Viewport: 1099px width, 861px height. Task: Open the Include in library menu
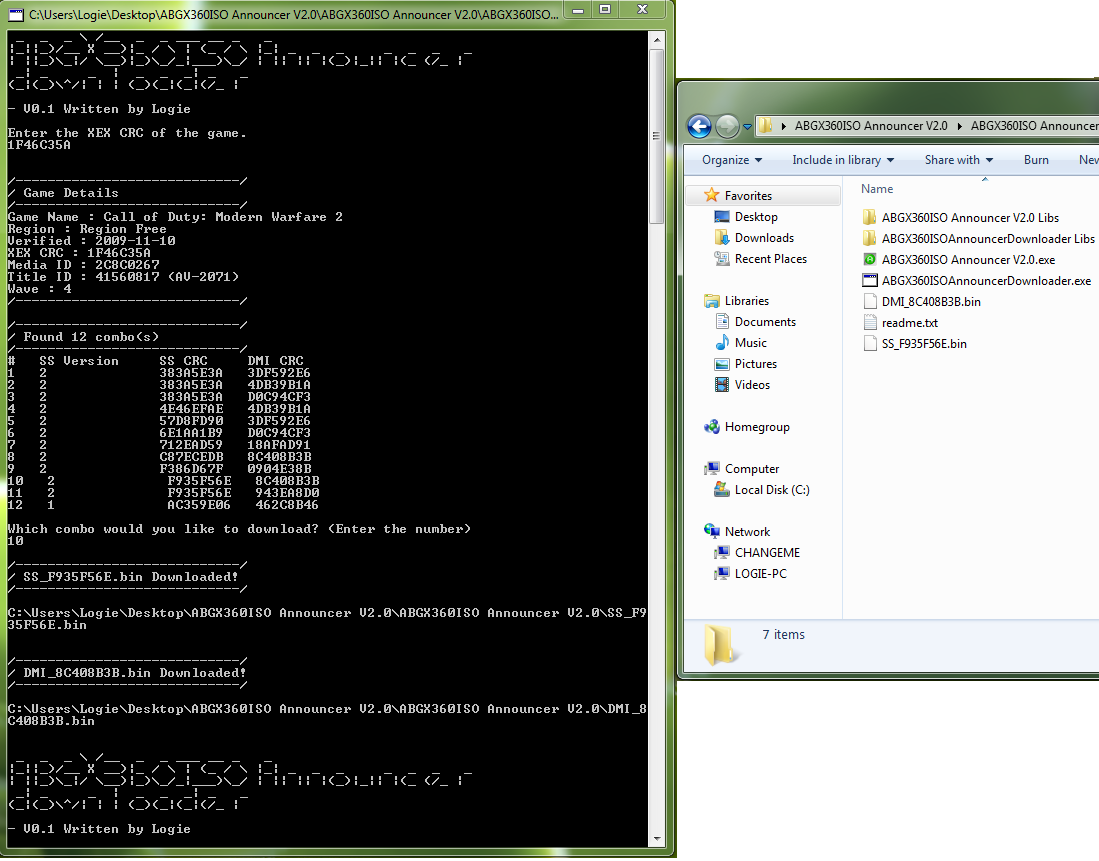coord(843,160)
